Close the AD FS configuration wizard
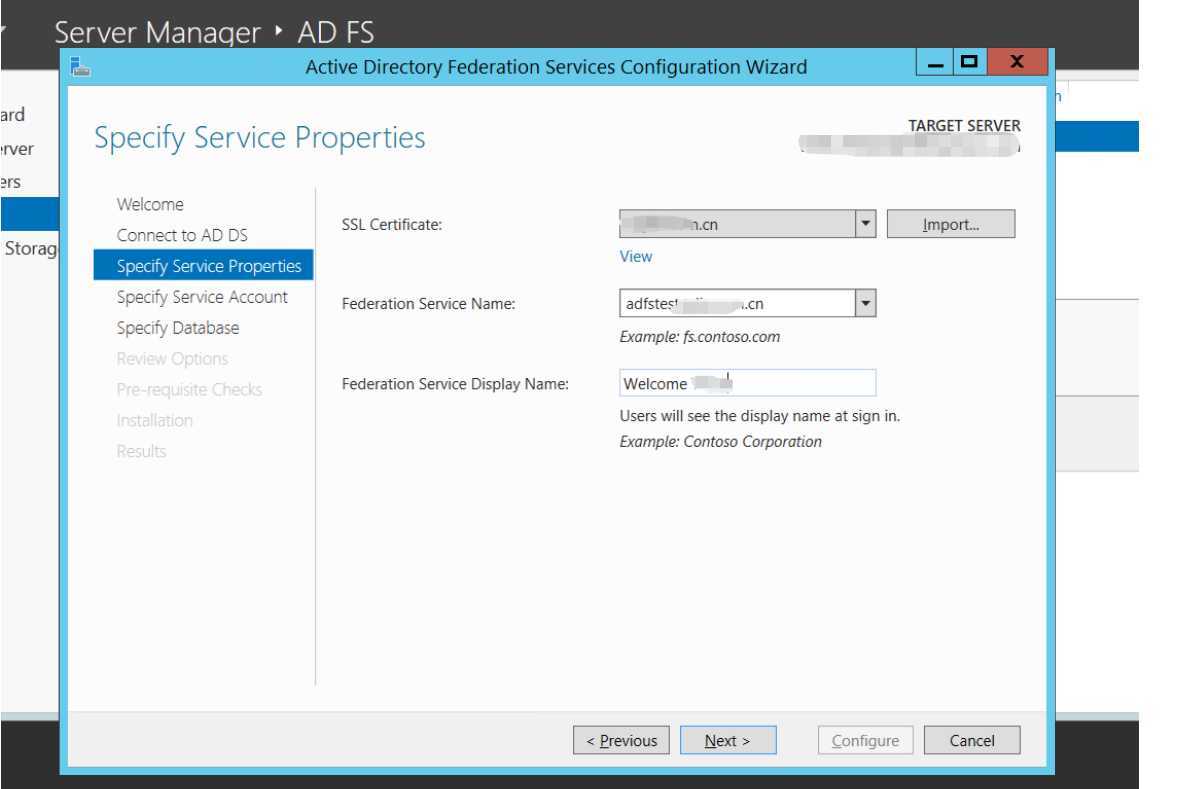Image resolution: width=1183 pixels, height=789 pixels. pyautogui.click(x=1017, y=63)
